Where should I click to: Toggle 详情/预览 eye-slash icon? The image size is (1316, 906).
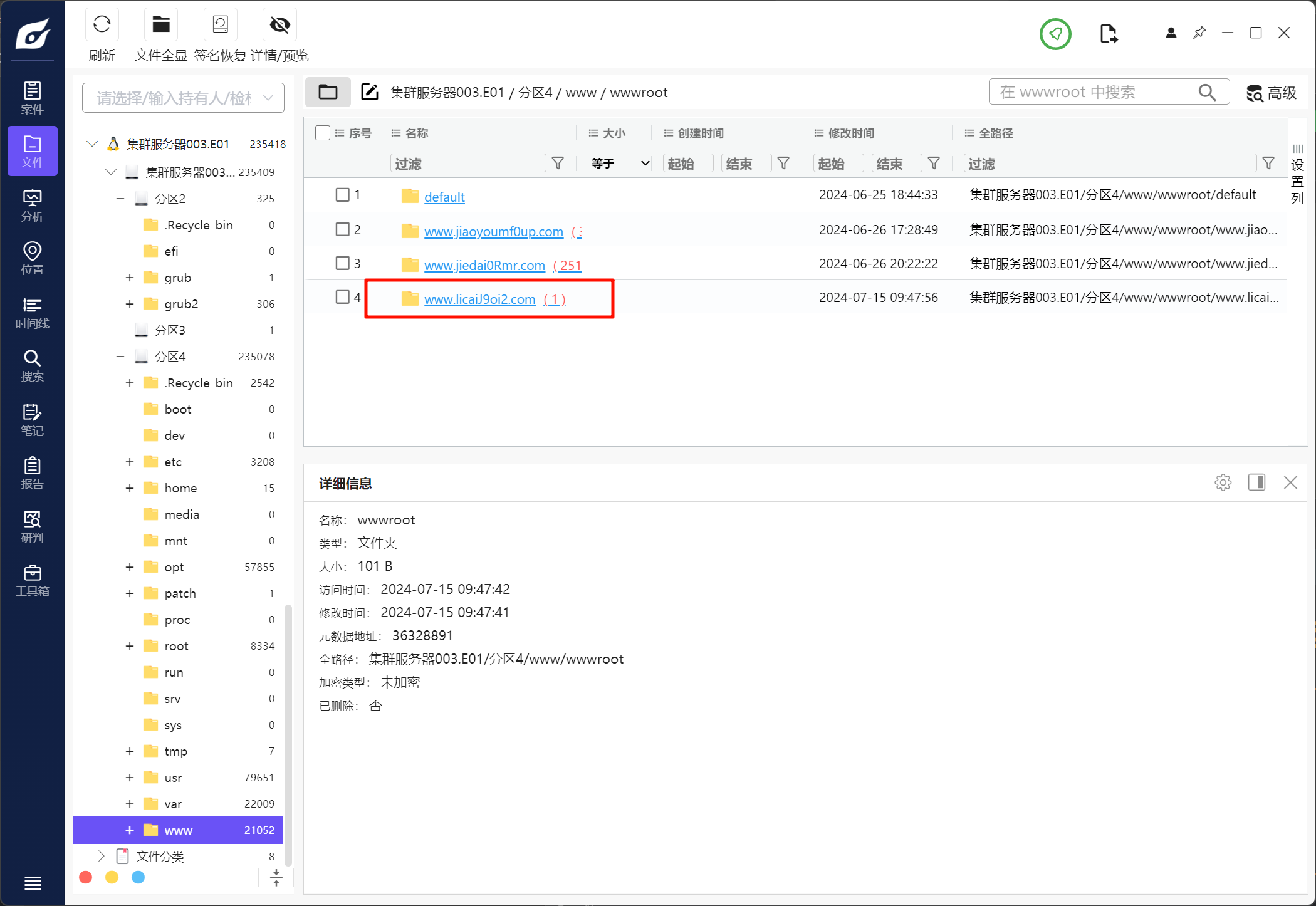(x=279, y=26)
